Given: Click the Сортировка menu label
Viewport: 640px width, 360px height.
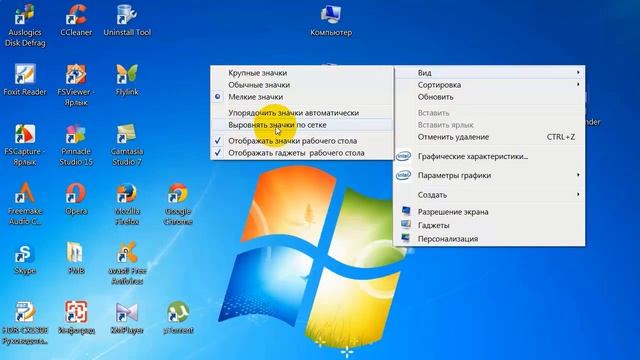Looking at the screenshot, I should click(439, 85).
